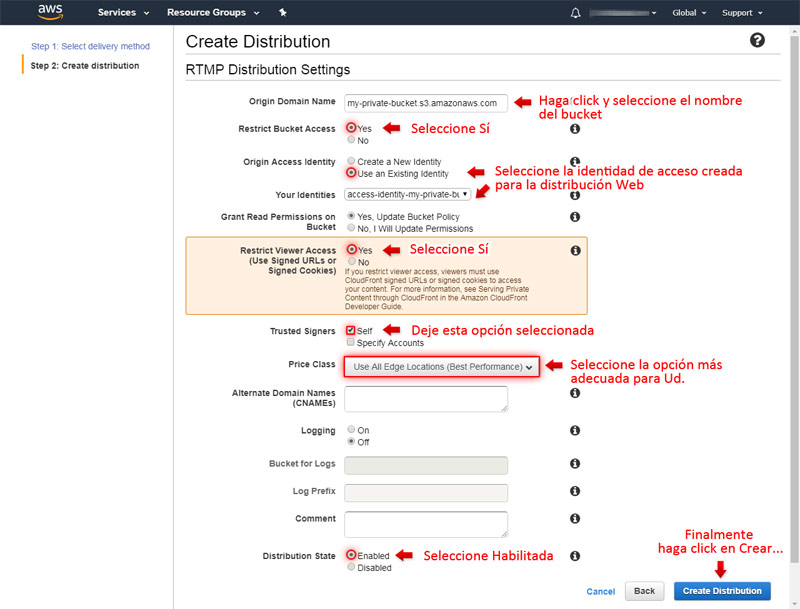Click the pin shortcut icon in navbar
800x609 pixels.
283,12
